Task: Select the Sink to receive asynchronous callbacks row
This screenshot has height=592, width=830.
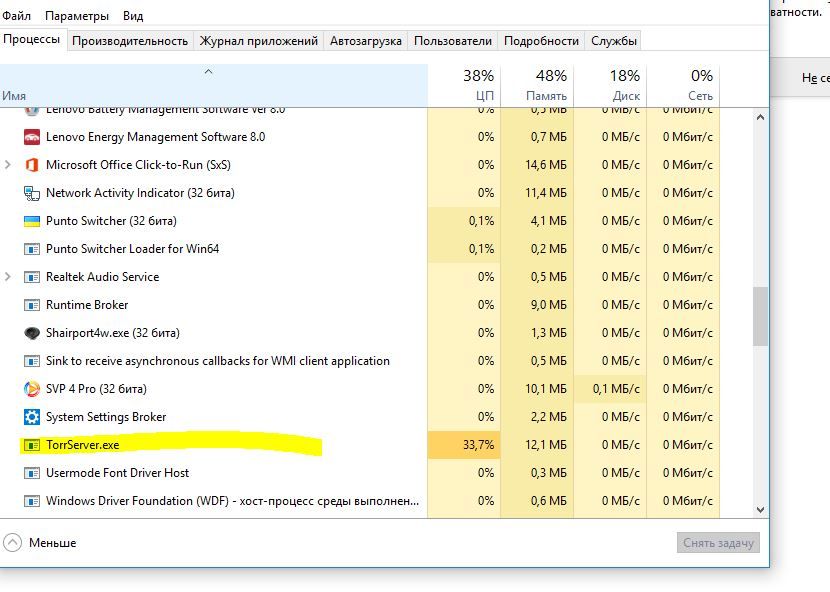Action: pyautogui.click(x=360, y=361)
